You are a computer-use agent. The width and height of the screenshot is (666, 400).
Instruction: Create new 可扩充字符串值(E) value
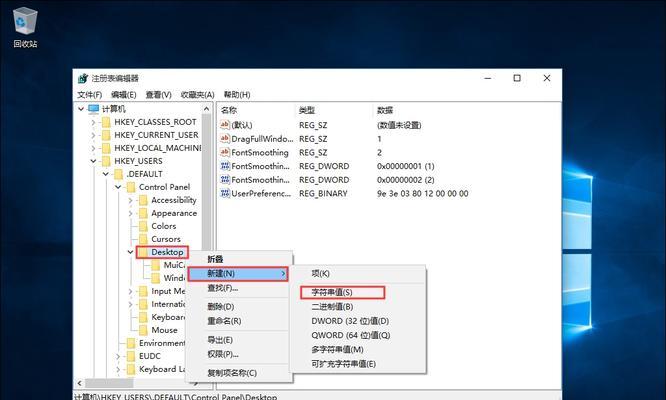[358, 364]
